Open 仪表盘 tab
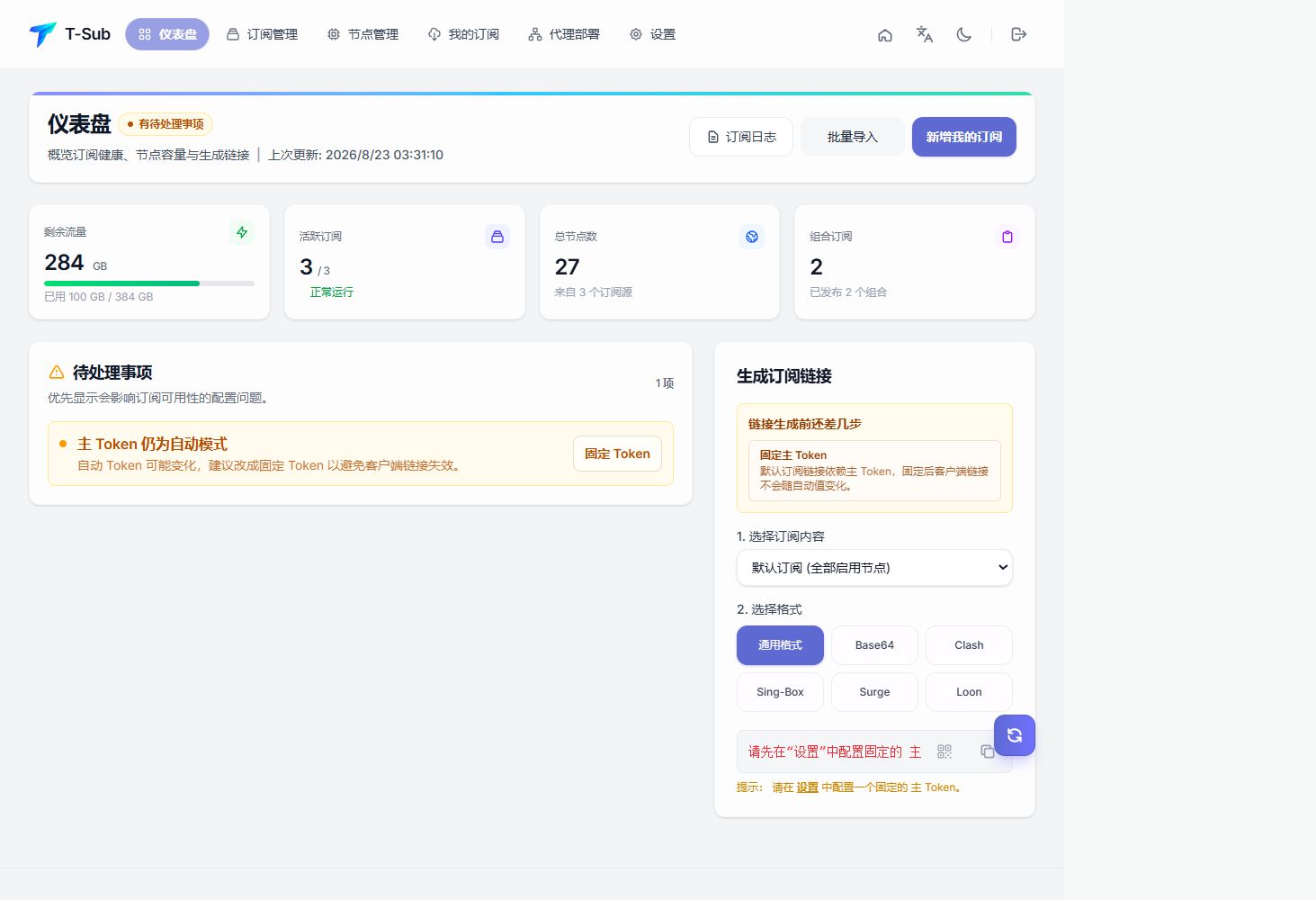The width and height of the screenshot is (1316, 900). tap(167, 34)
